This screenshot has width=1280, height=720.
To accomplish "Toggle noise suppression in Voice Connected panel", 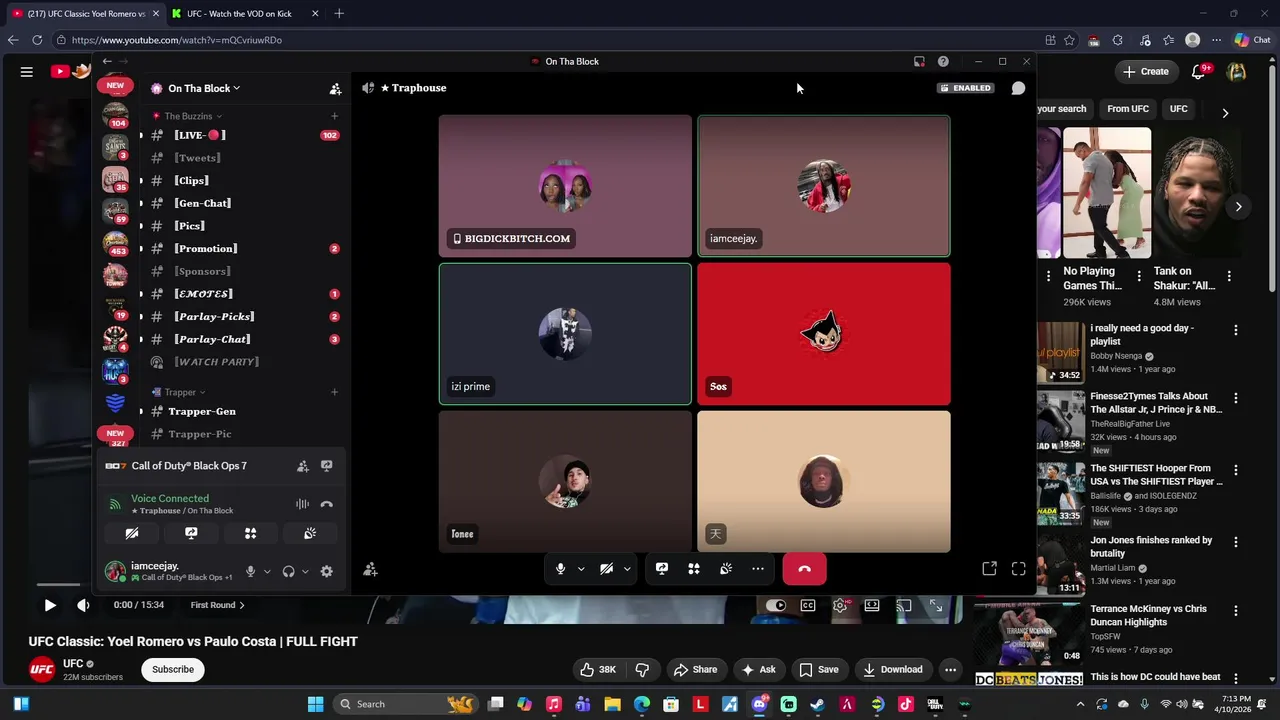I will tap(302, 504).
